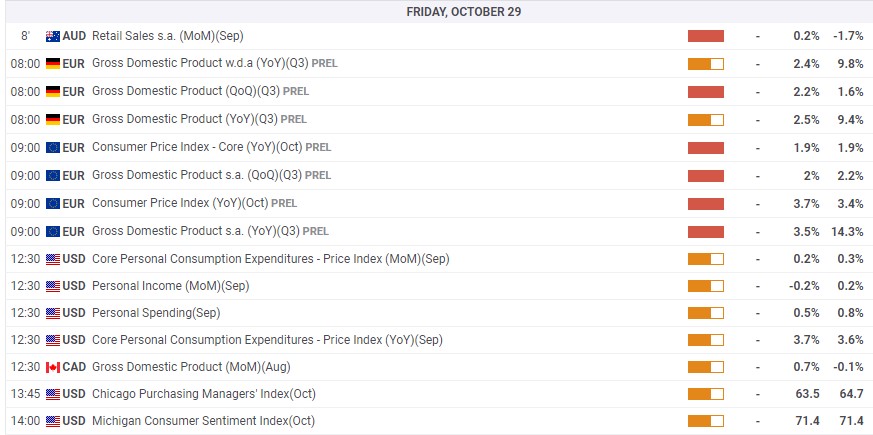This screenshot has height=435, width=873.
Task: Open Michigan Consumer Sentiment Index(Oct) event
Action: point(203,421)
